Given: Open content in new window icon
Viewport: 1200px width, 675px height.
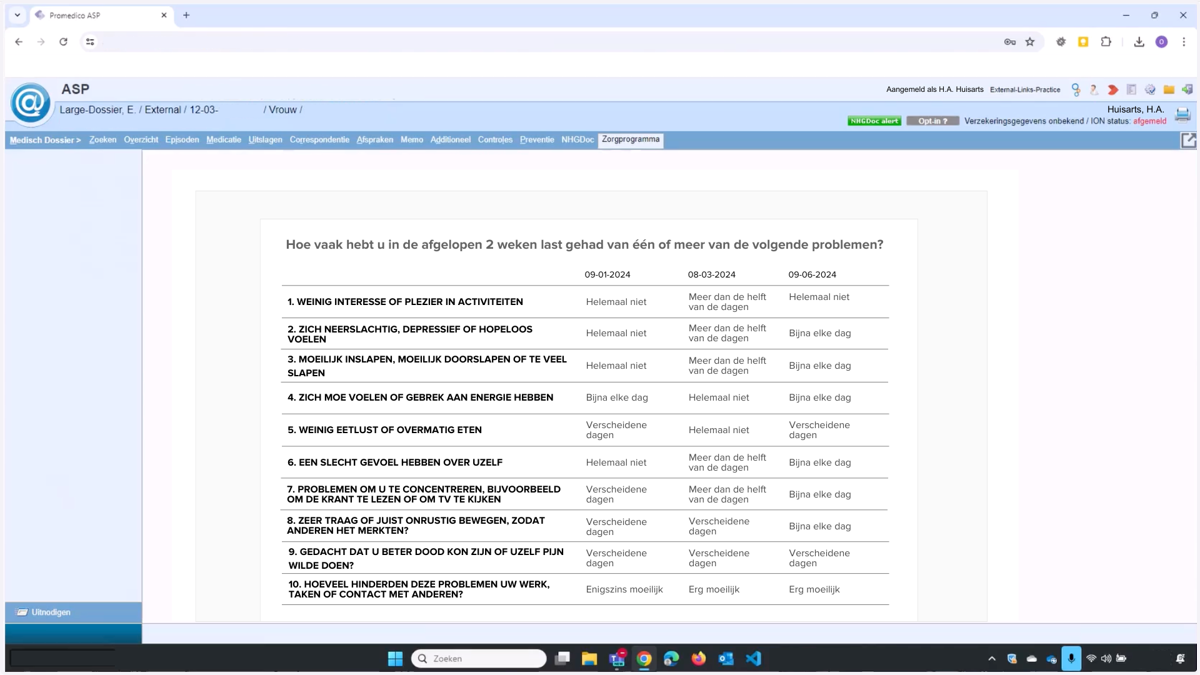Looking at the screenshot, I should 1188,141.
